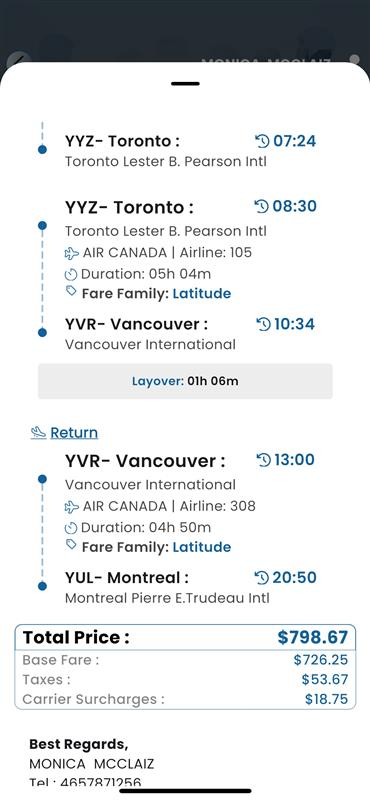
Task: Tap clock icon beside 10:34 arrival
Action: point(263,324)
